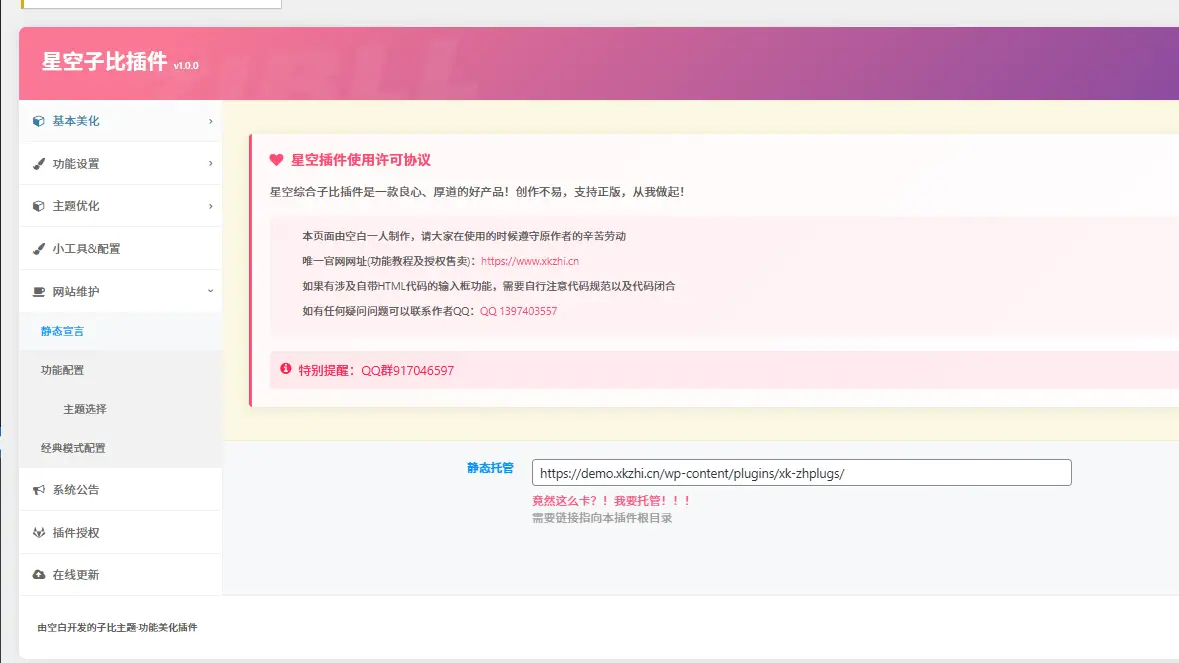
Task: Collapse the 网站维护 section arrow
Action: click(x=210, y=291)
